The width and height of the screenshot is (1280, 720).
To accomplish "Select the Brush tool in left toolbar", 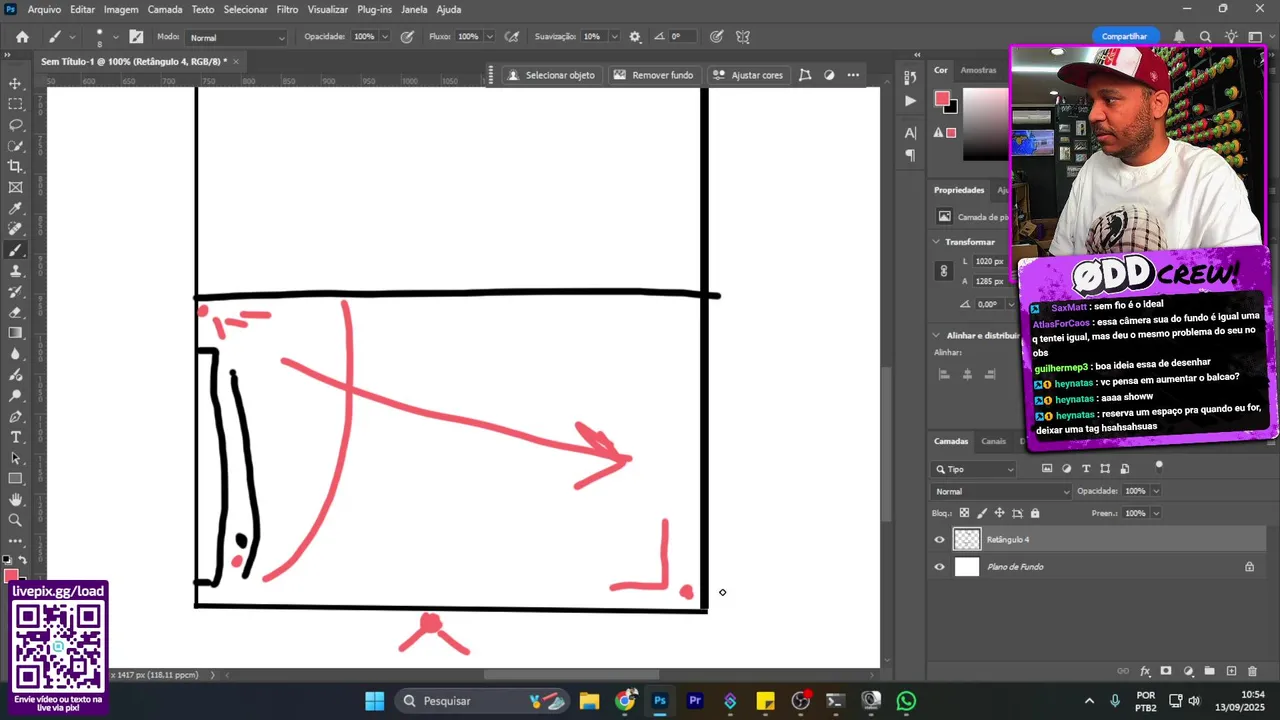I will coord(15,250).
